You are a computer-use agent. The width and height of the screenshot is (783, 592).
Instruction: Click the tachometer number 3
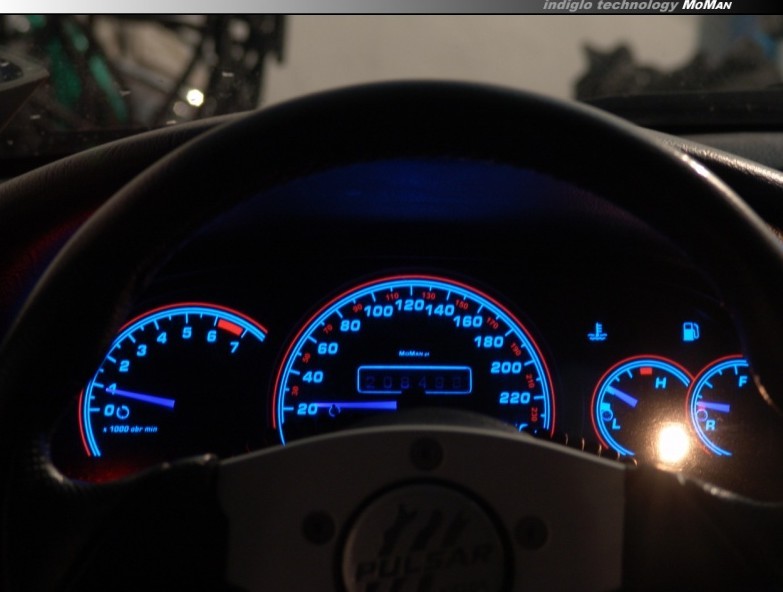tap(142, 350)
